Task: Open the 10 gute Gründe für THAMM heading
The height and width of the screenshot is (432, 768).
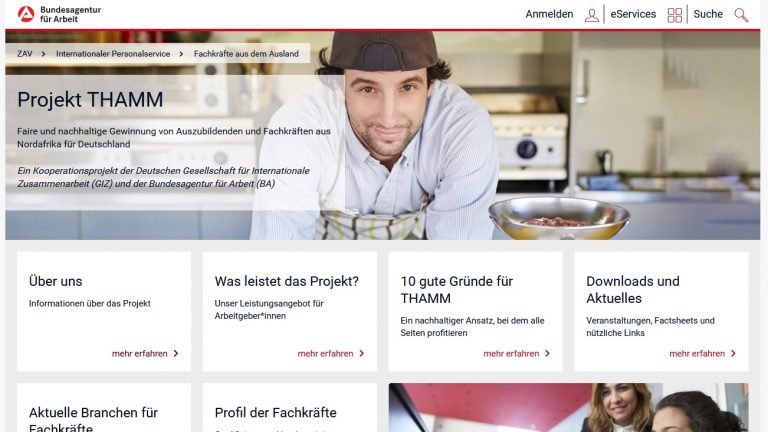Action: pos(456,289)
